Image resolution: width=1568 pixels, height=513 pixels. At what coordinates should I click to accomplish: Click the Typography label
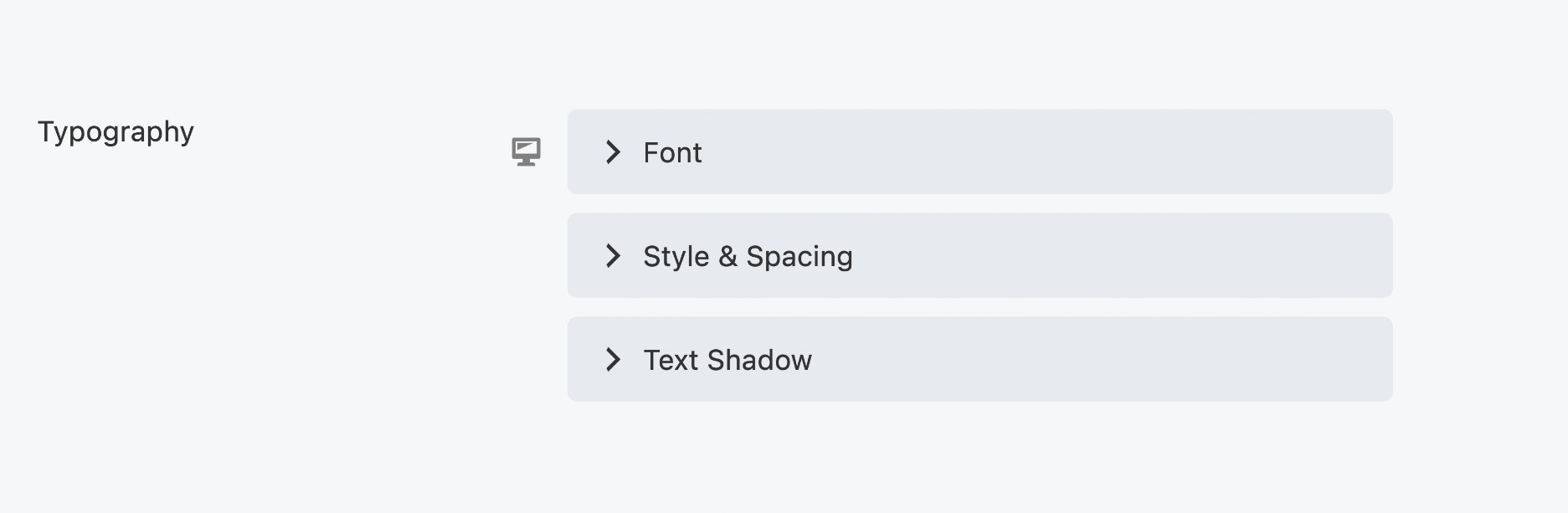tap(115, 131)
